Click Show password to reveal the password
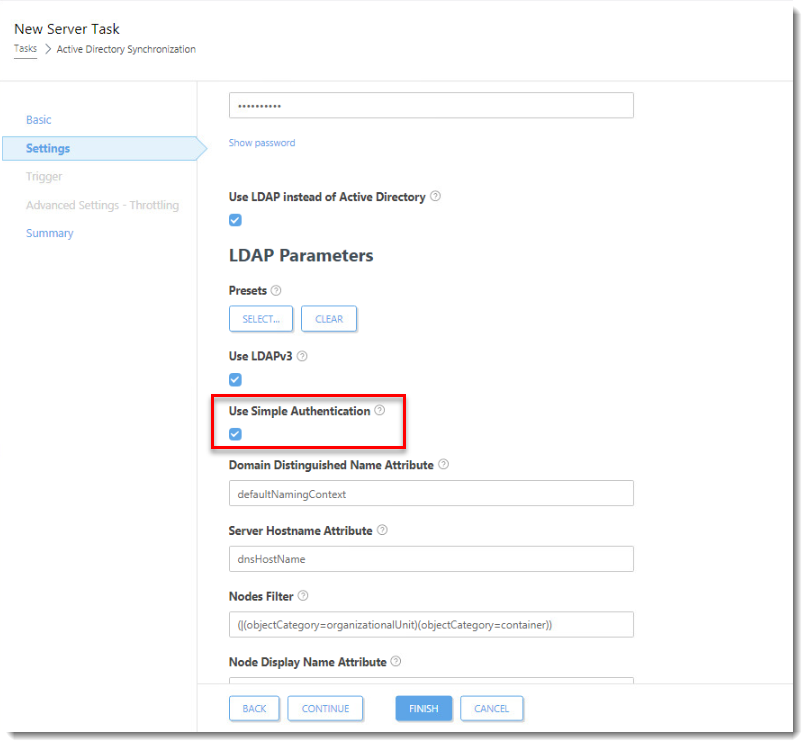Viewport: 808px width, 747px height. pos(261,142)
